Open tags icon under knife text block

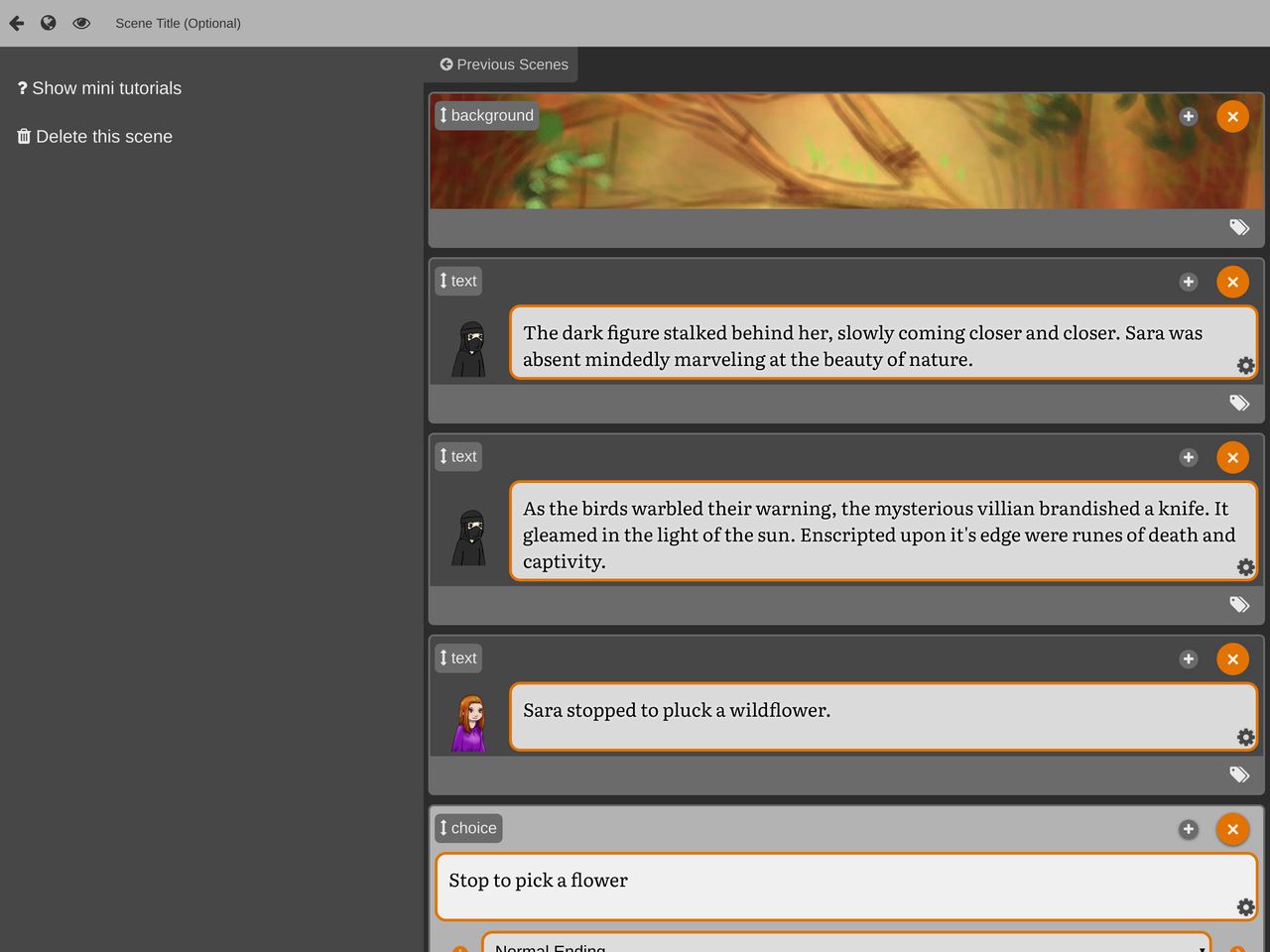coord(1239,604)
